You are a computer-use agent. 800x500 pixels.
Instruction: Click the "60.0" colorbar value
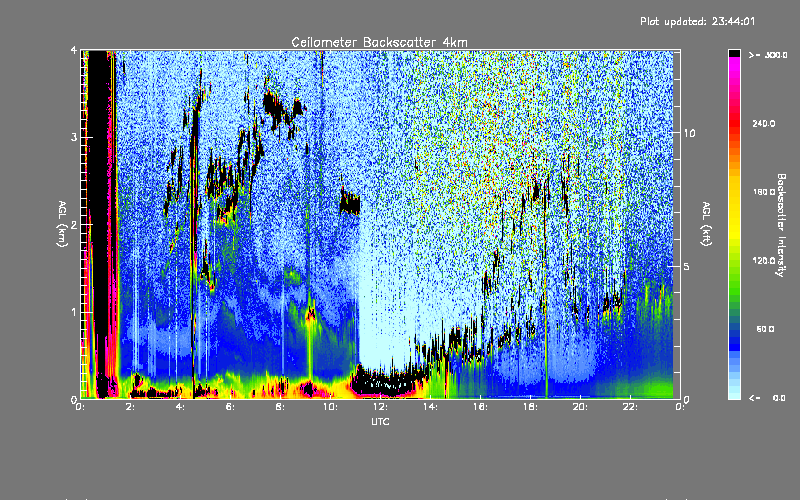point(765,329)
